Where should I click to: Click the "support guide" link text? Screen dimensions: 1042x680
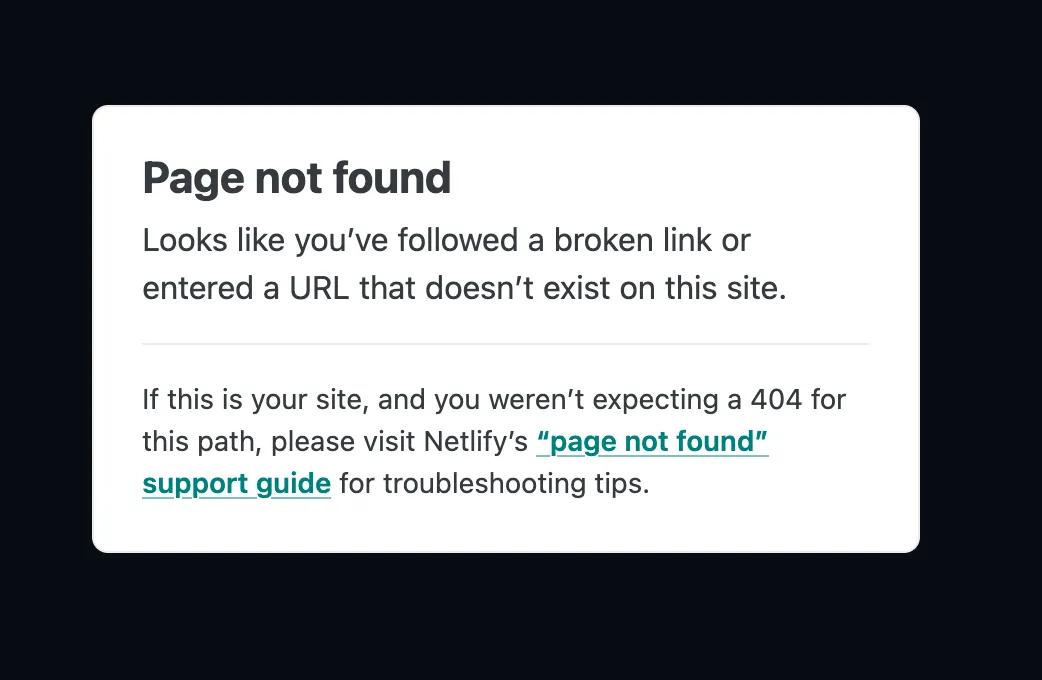tap(236, 484)
